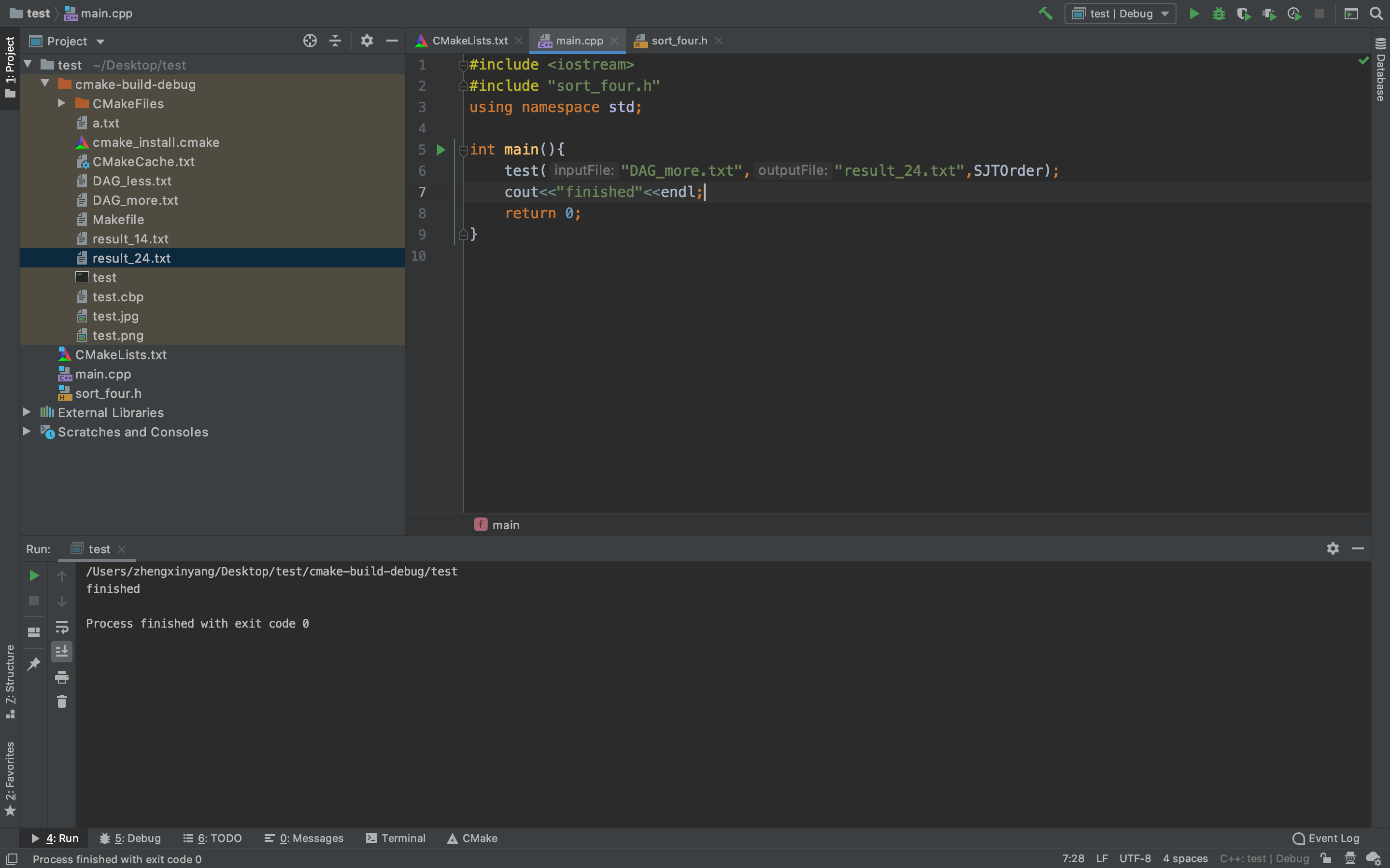This screenshot has width=1390, height=868.
Task: Open the Event Log
Action: (x=1326, y=838)
